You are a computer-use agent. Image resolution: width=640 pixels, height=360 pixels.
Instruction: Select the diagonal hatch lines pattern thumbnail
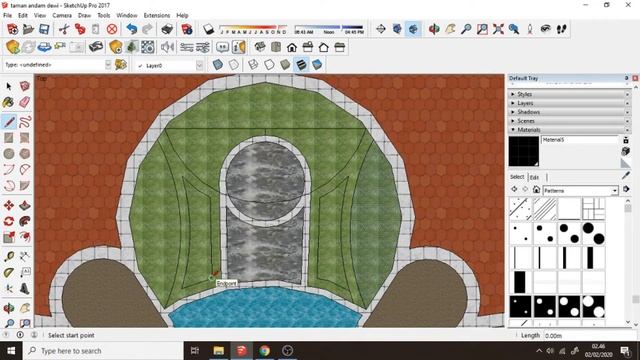click(x=545, y=209)
